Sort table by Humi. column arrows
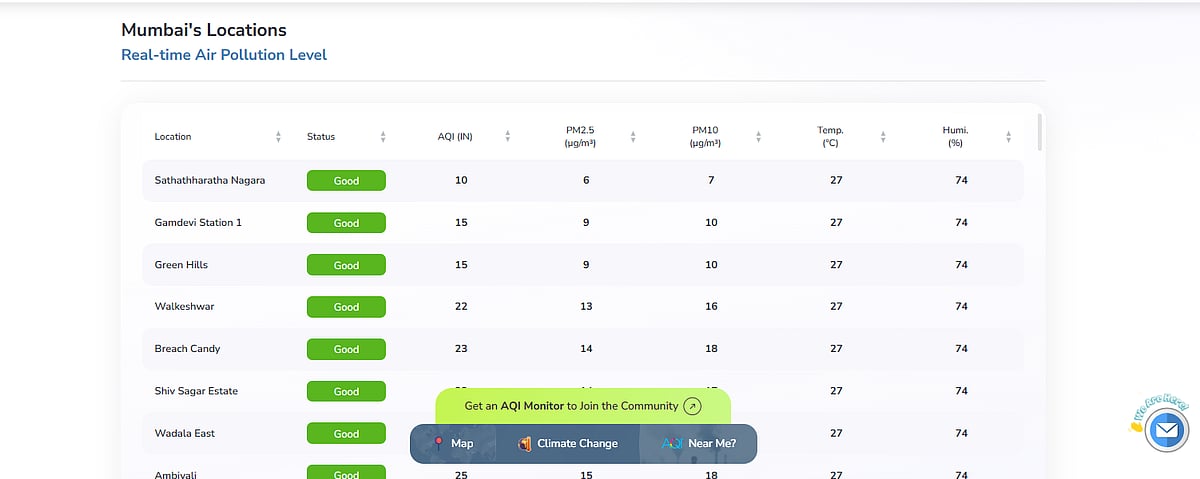The height and width of the screenshot is (479, 1200). 1008,137
